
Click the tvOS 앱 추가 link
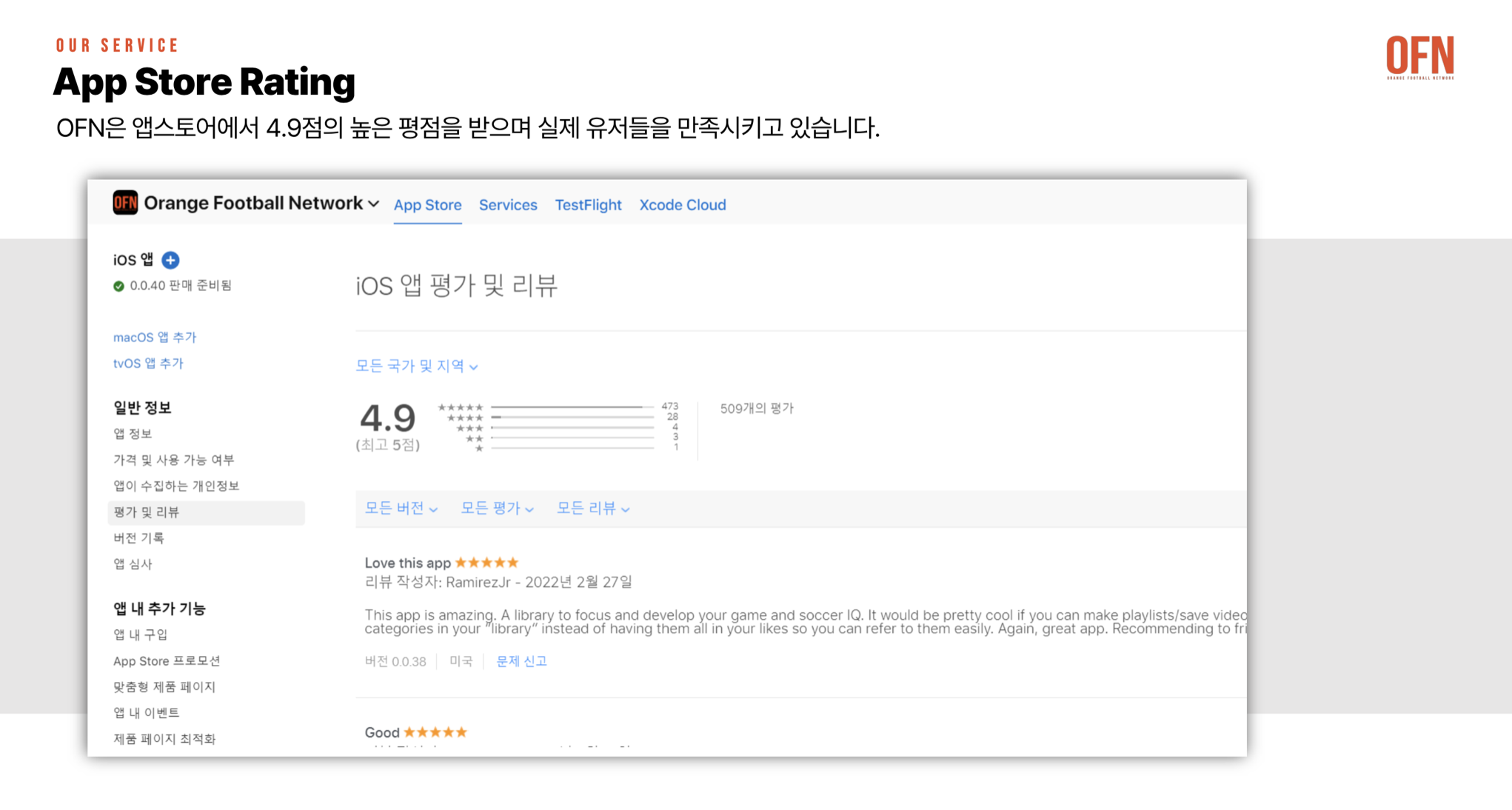(148, 364)
